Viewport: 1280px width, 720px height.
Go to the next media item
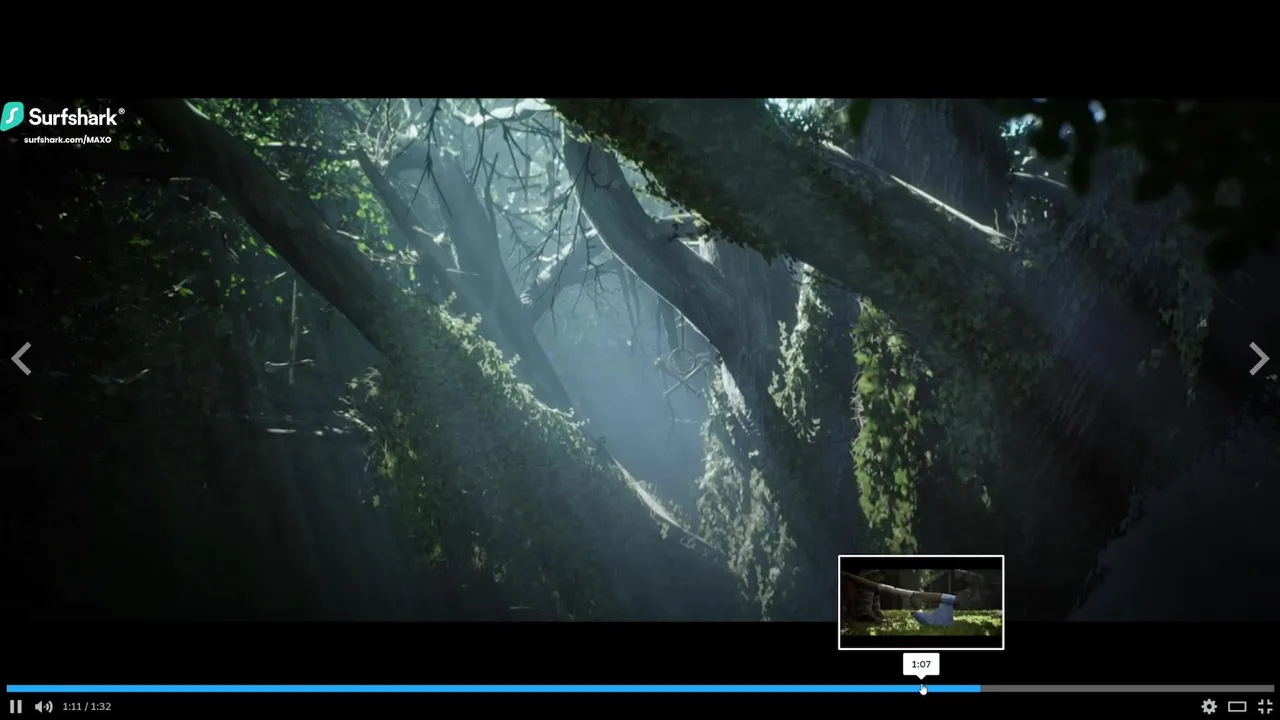coord(1258,358)
